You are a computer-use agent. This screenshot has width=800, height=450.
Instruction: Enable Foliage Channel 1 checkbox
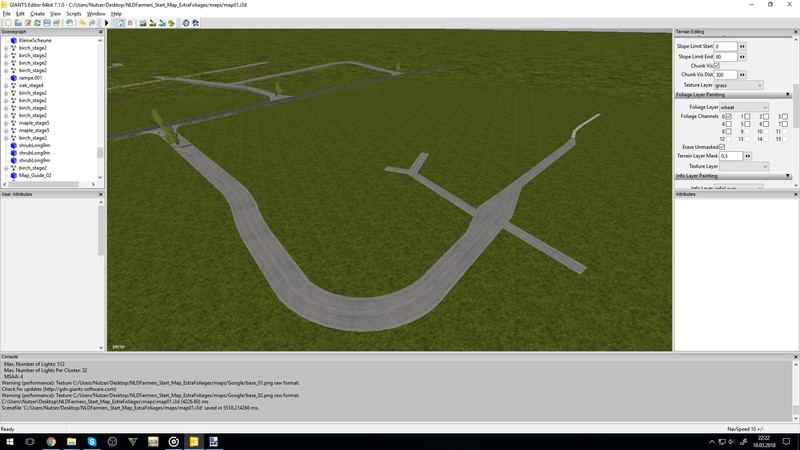(747, 117)
